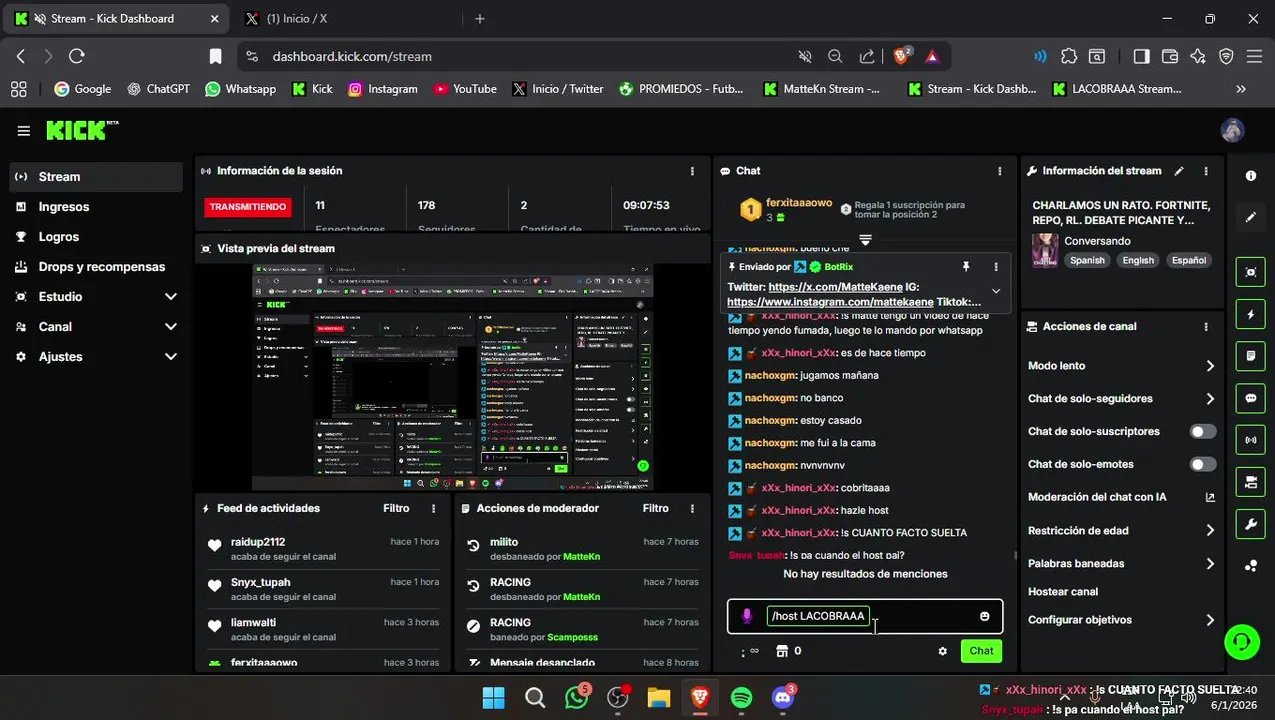This screenshot has width=1275, height=720.
Task: Open emoji picker in chat input
Action: click(985, 616)
